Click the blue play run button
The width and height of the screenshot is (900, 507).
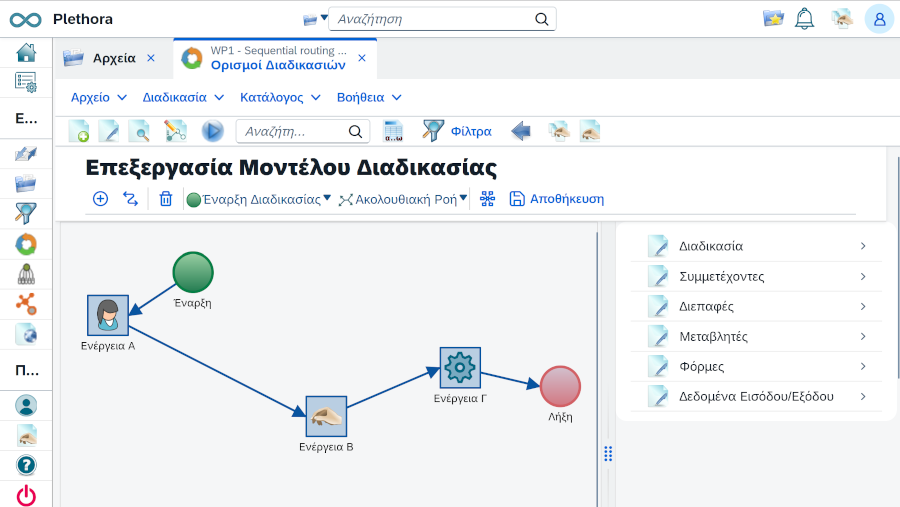click(212, 131)
